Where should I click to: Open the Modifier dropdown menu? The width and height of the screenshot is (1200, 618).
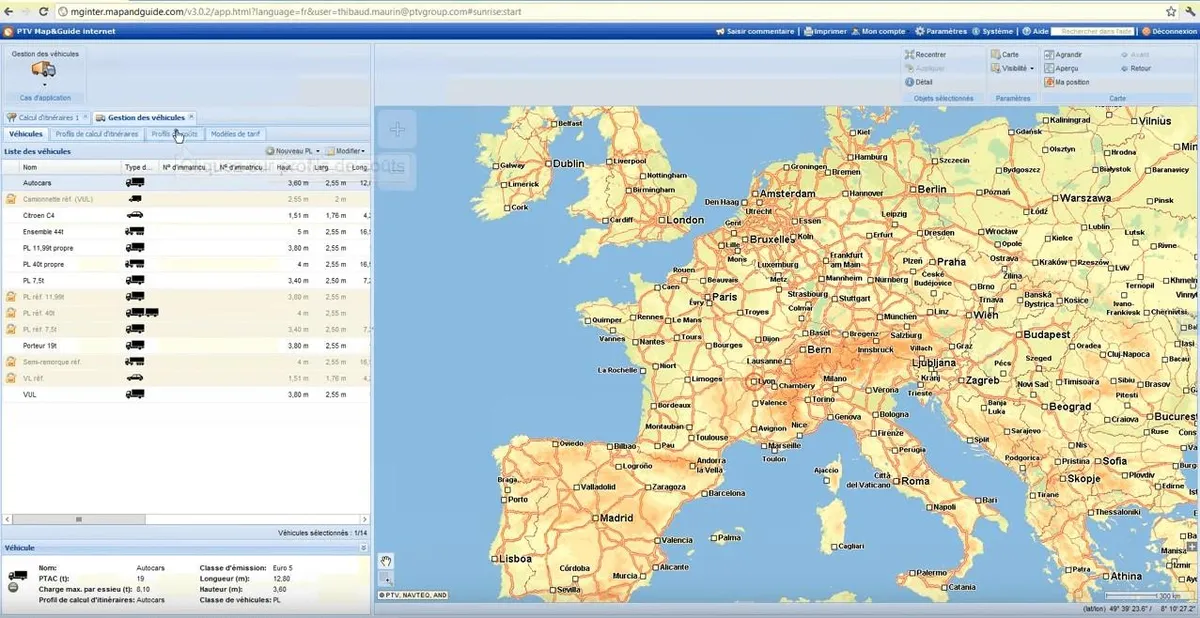345,151
